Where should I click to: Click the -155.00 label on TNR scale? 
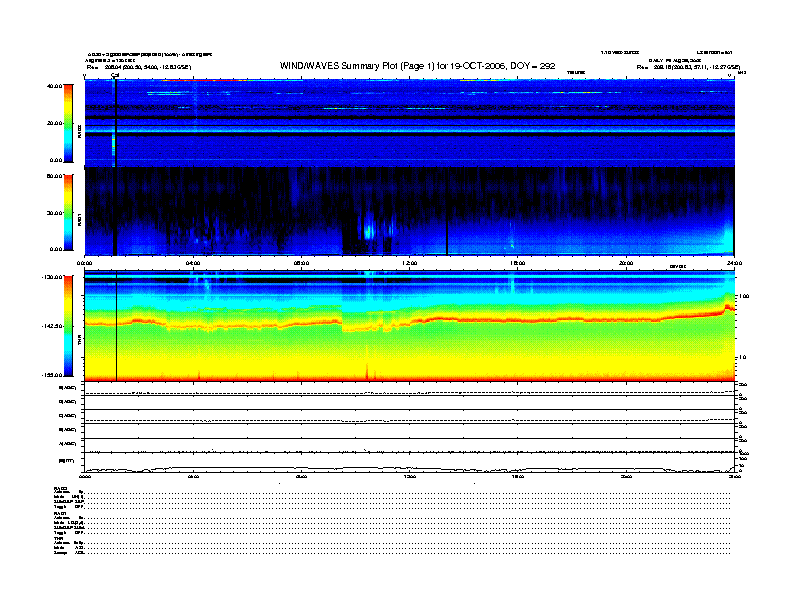55,375
